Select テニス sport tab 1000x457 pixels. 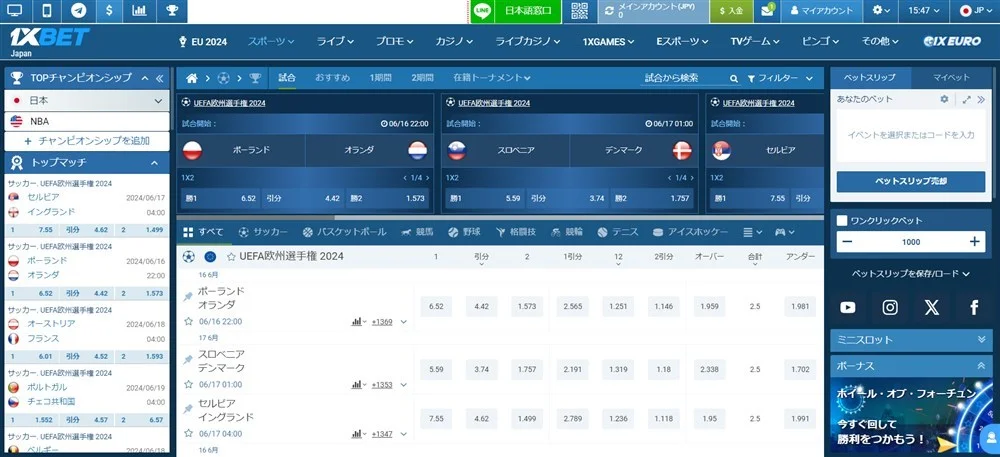click(618, 232)
